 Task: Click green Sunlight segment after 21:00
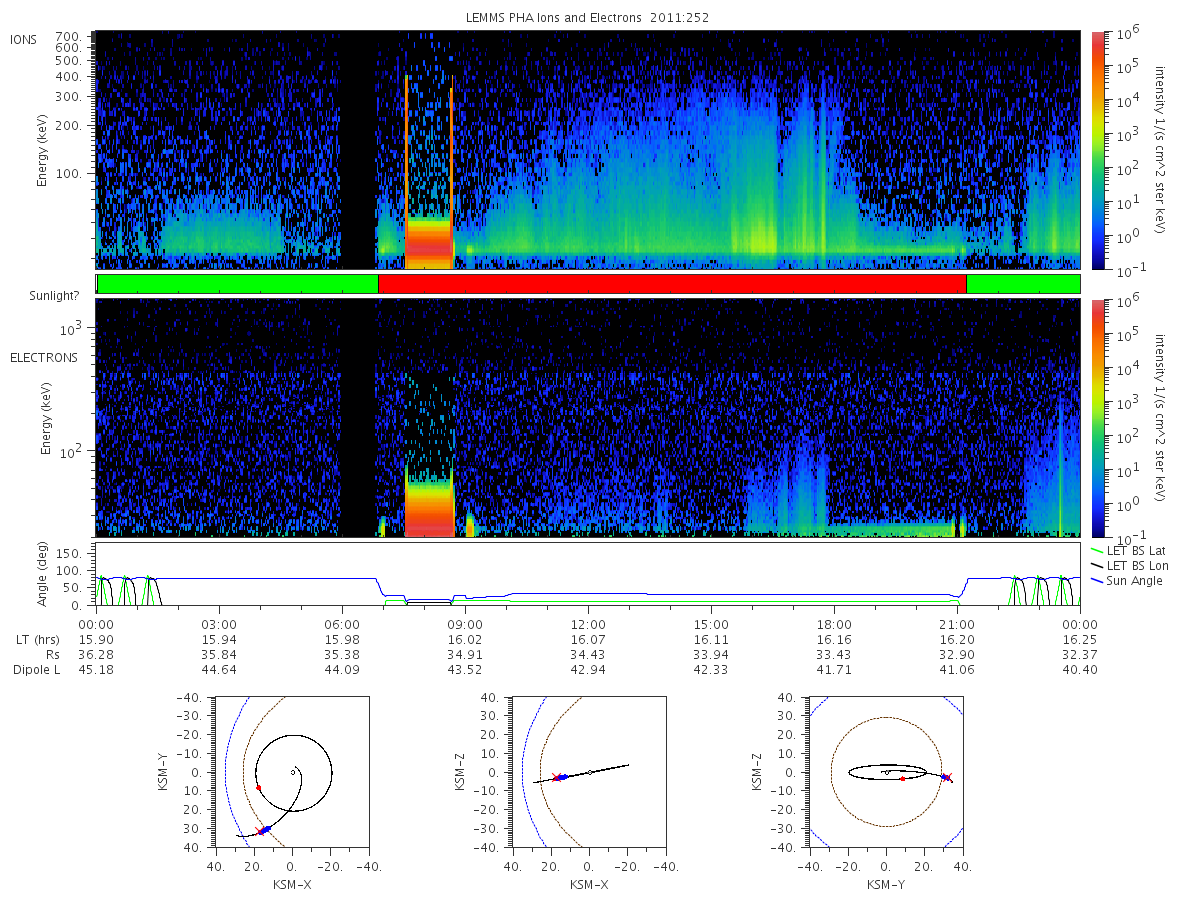point(1023,284)
